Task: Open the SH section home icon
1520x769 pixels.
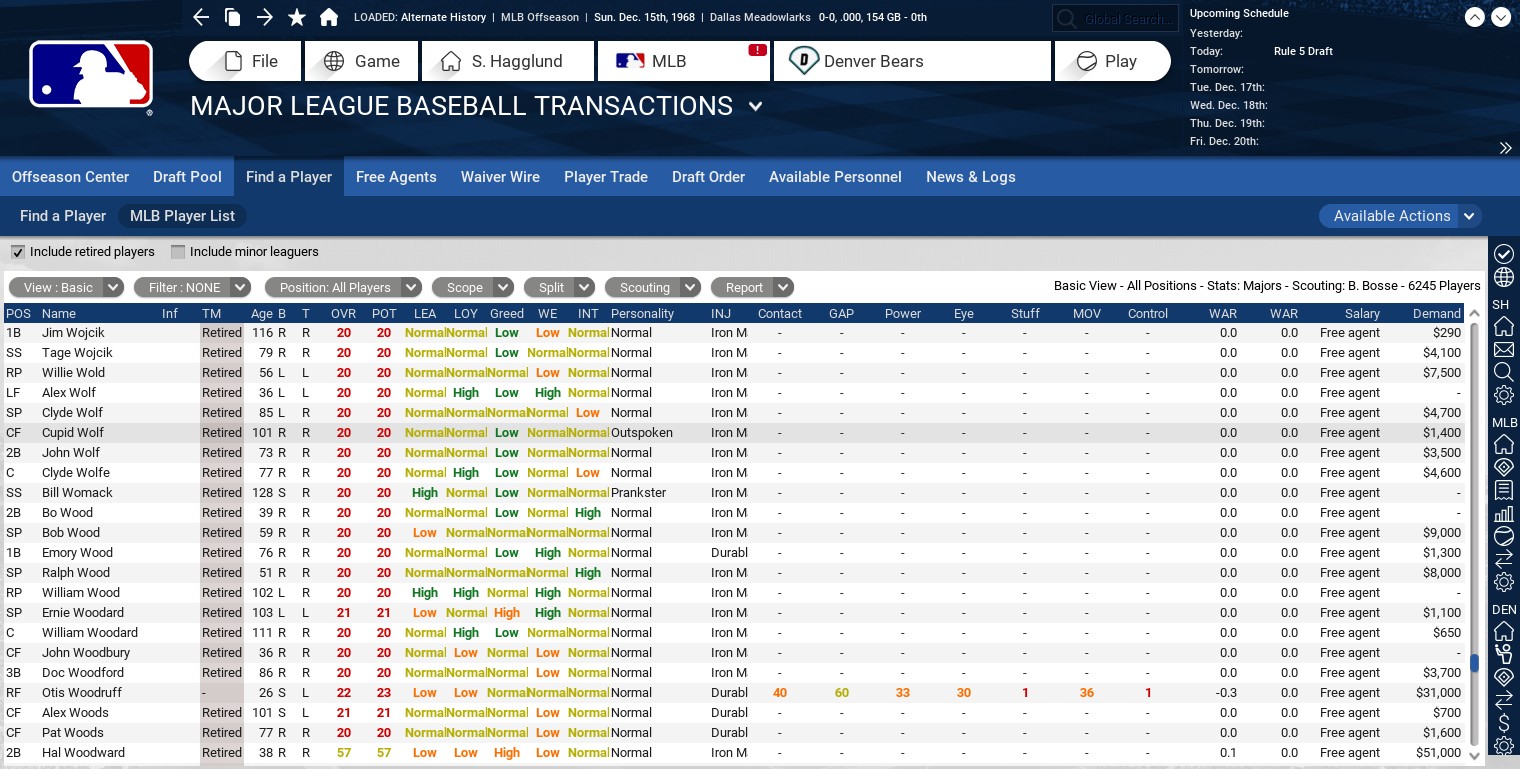Action: tap(1504, 327)
